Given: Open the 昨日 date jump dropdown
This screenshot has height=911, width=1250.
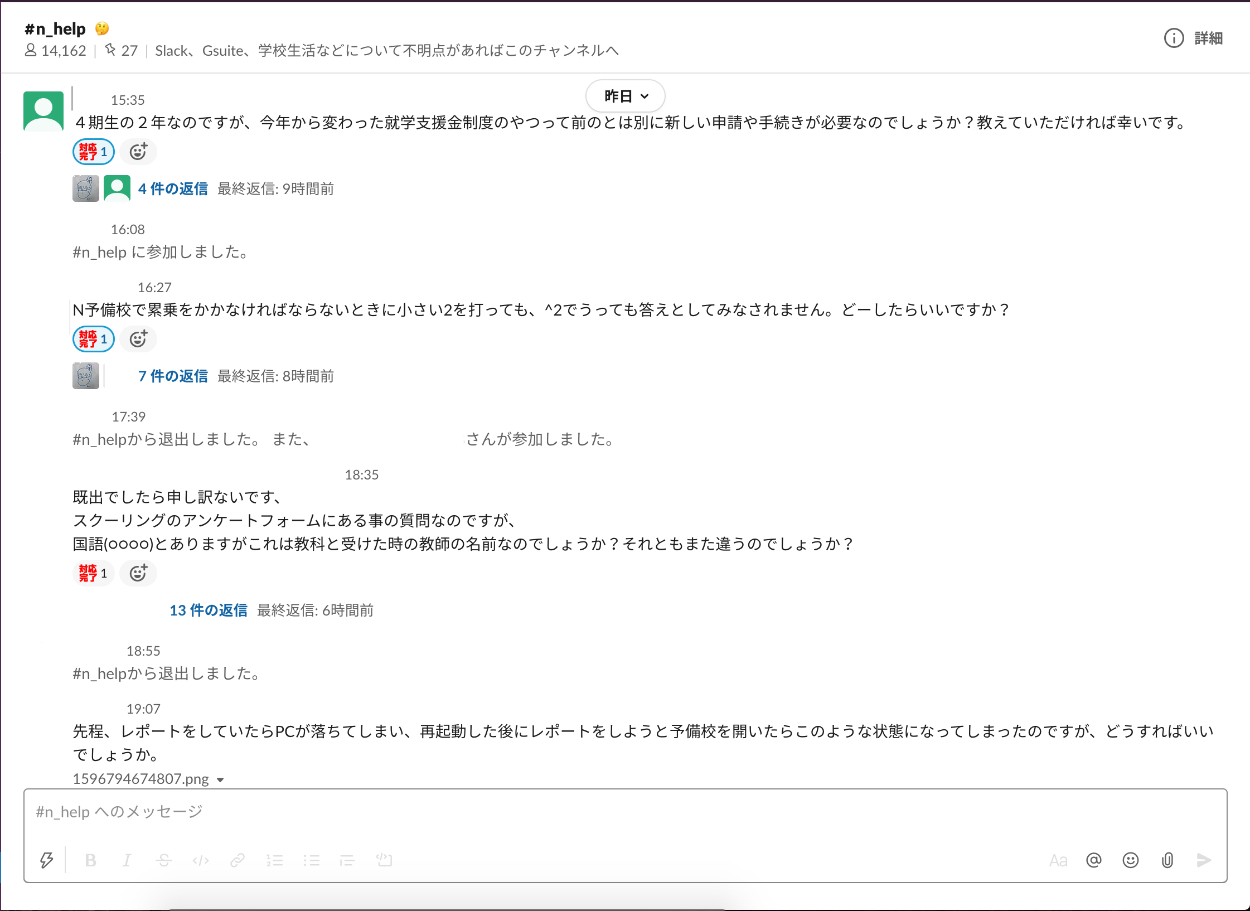Looking at the screenshot, I should [625, 96].
